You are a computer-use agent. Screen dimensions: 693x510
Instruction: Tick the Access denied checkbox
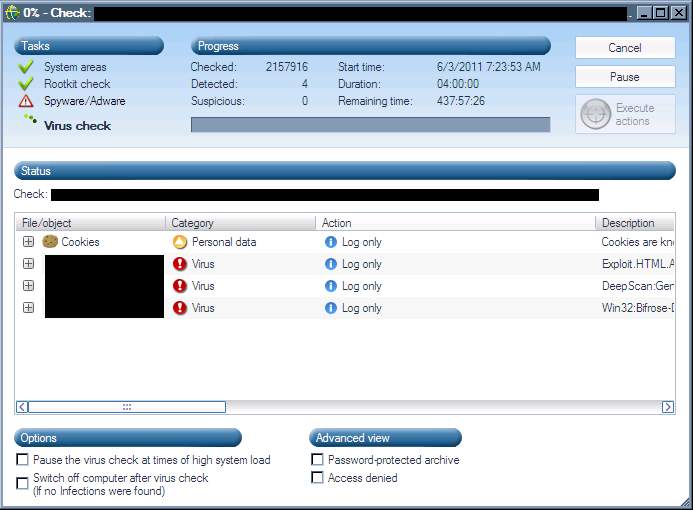[x=318, y=478]
